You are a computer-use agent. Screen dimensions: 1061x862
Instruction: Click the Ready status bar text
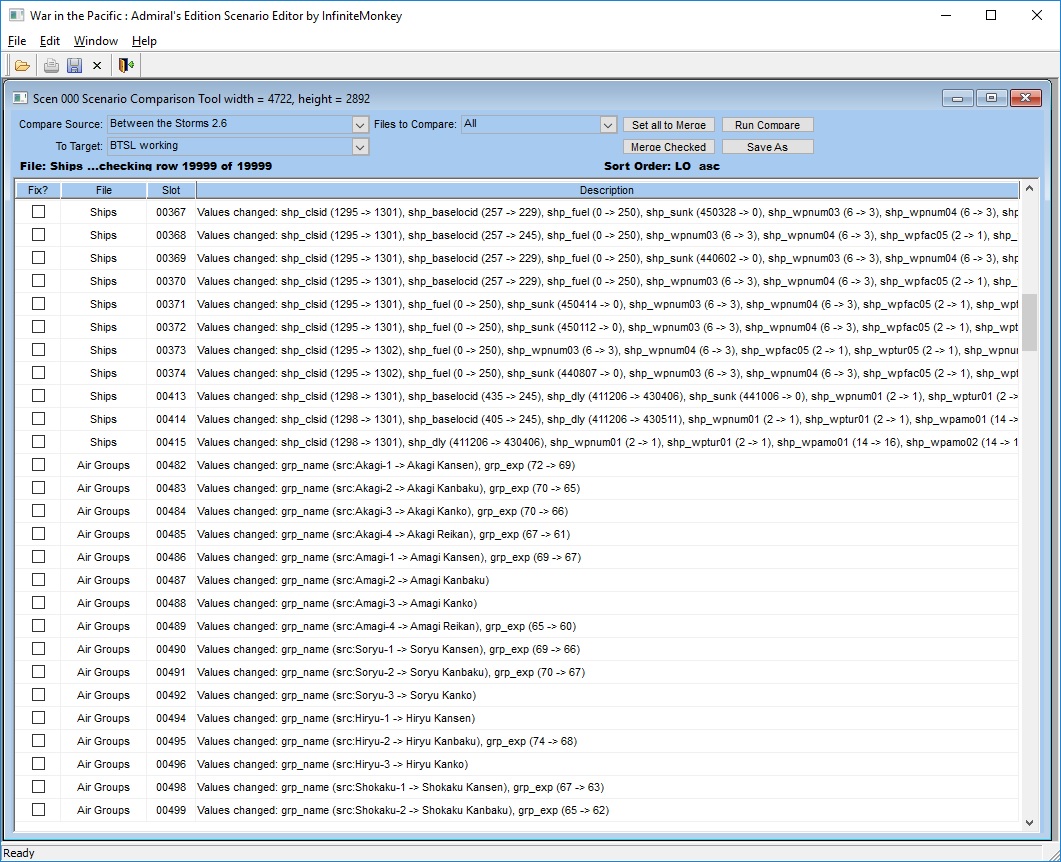click(x=19, y=853)
